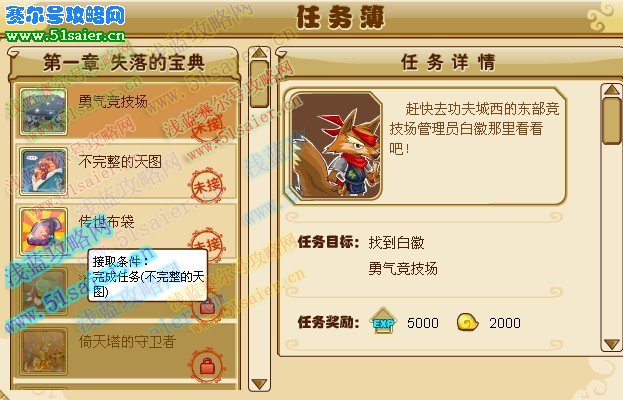Click the EXP reward icon
Screen dimensions: 623x400
click(383, 321)
